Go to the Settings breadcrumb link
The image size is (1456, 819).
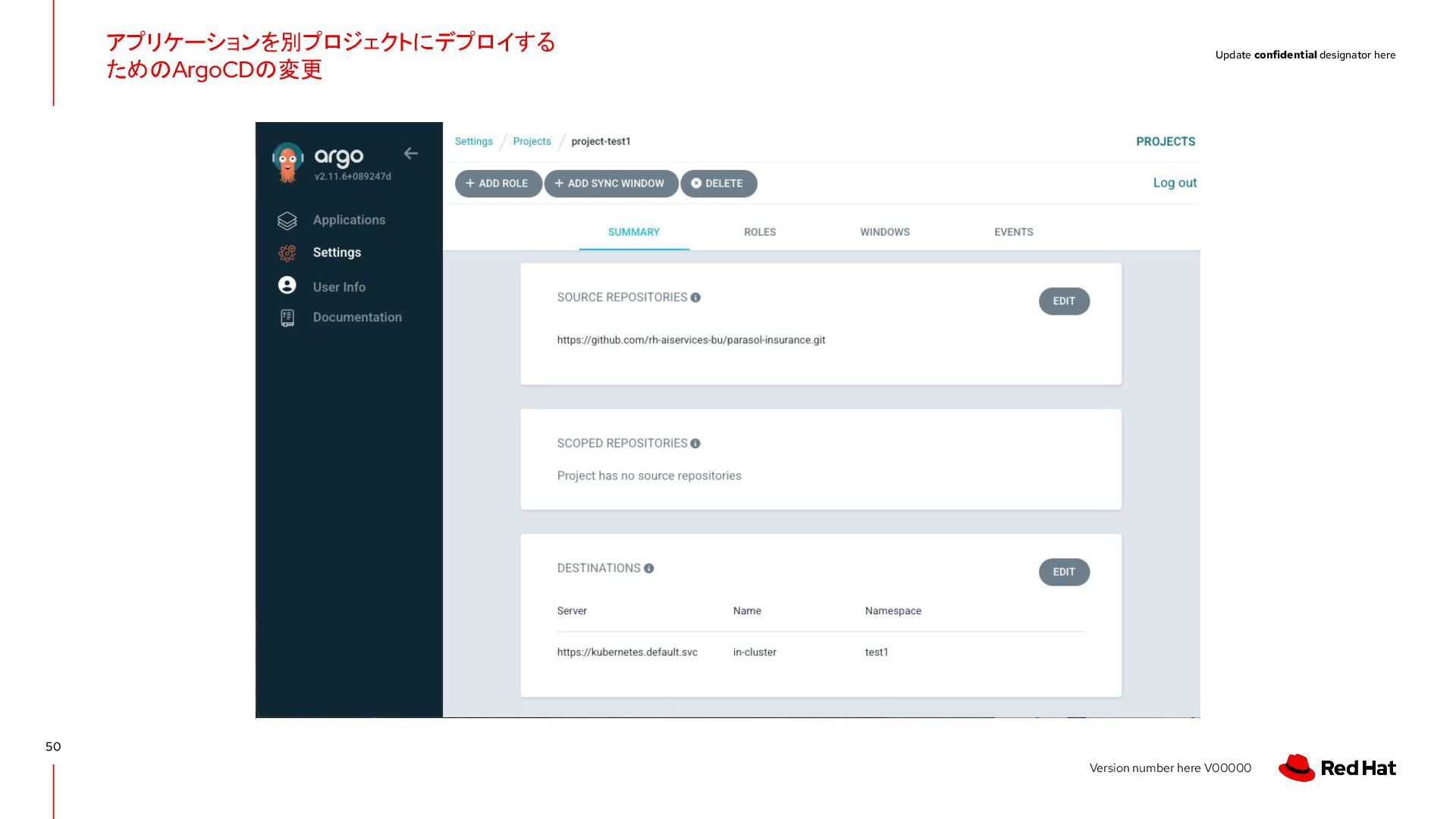coord(474,142)
